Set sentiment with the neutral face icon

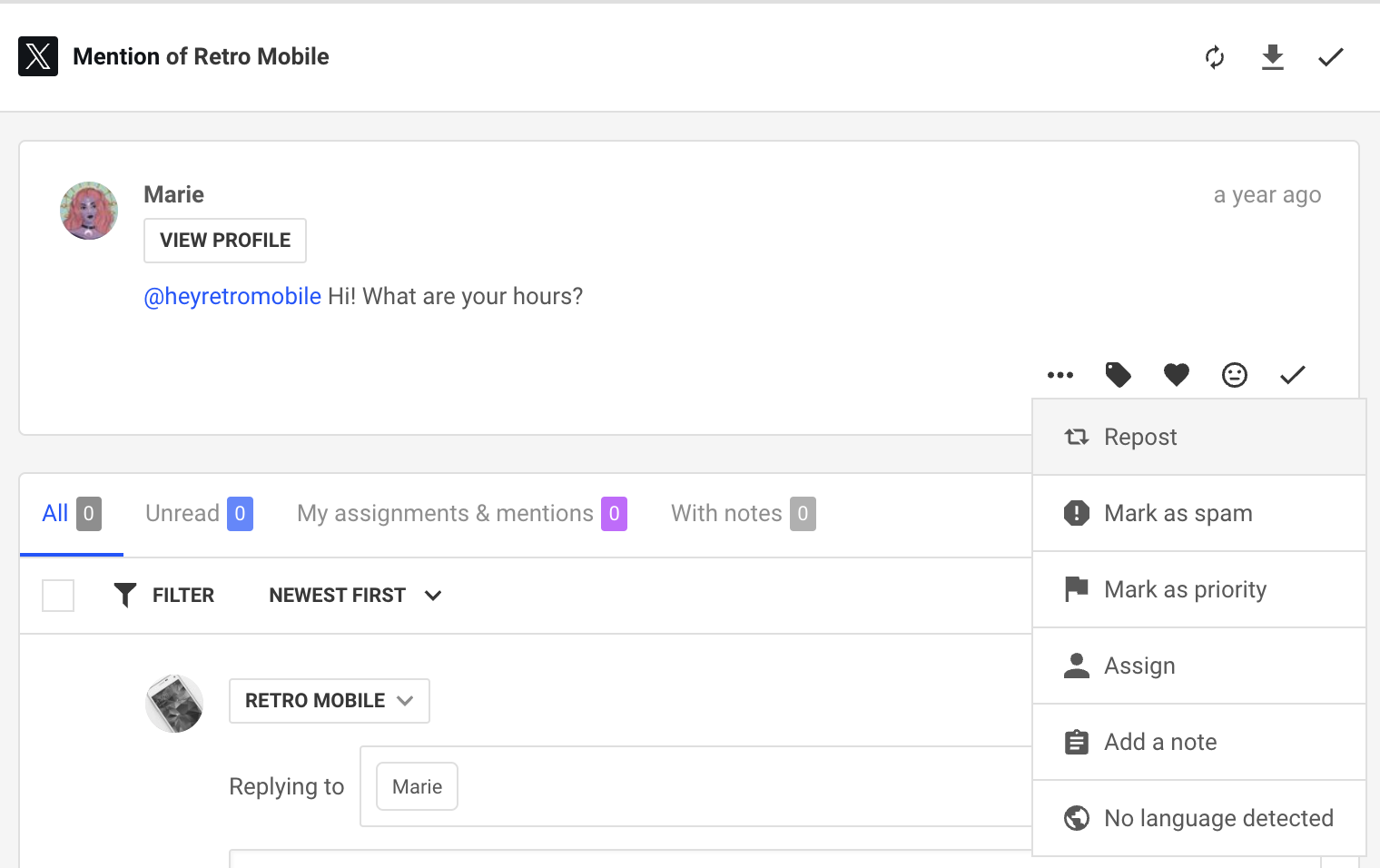click(1235, 375)
